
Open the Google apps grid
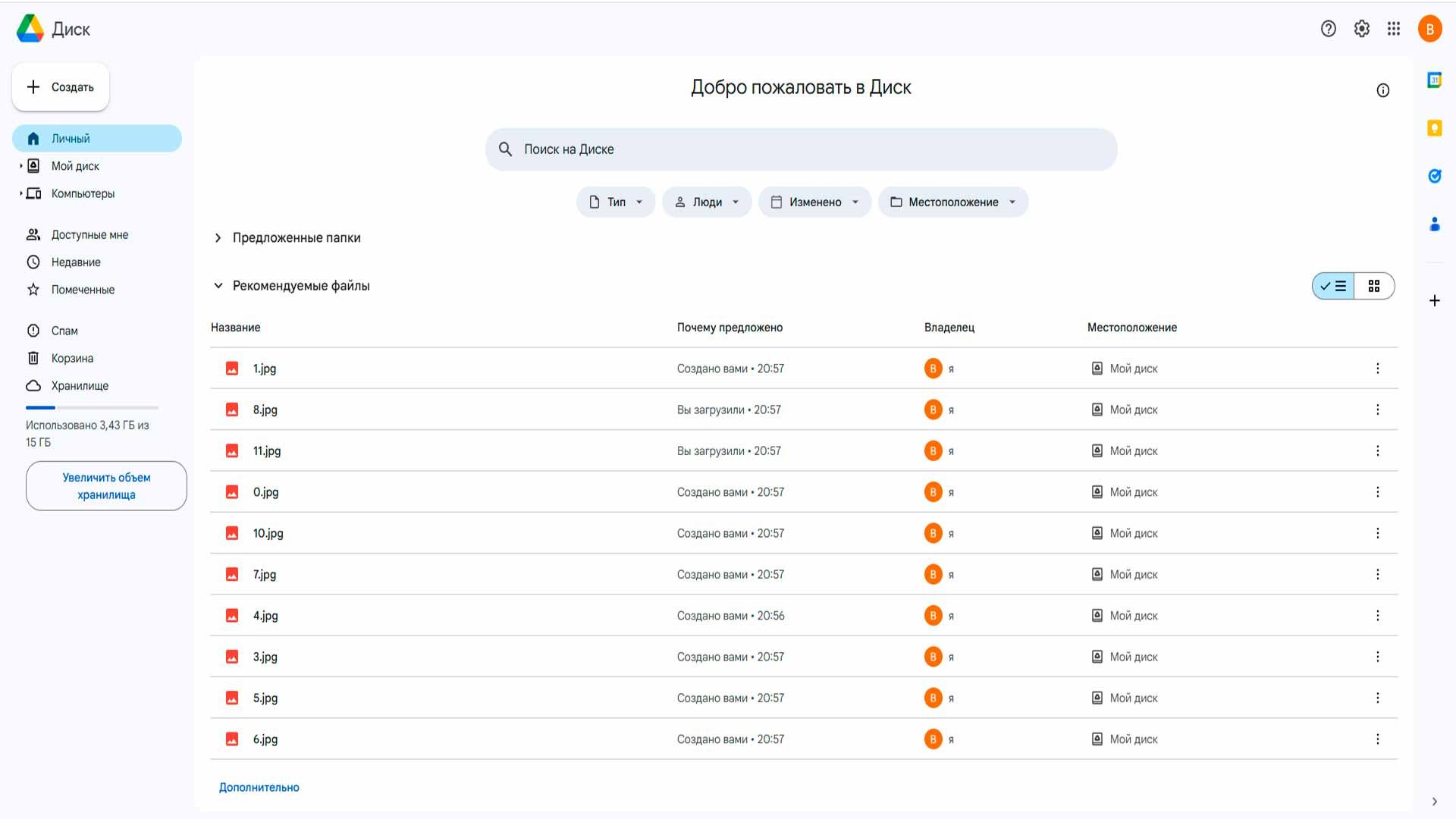click(x=1394, y=29)
